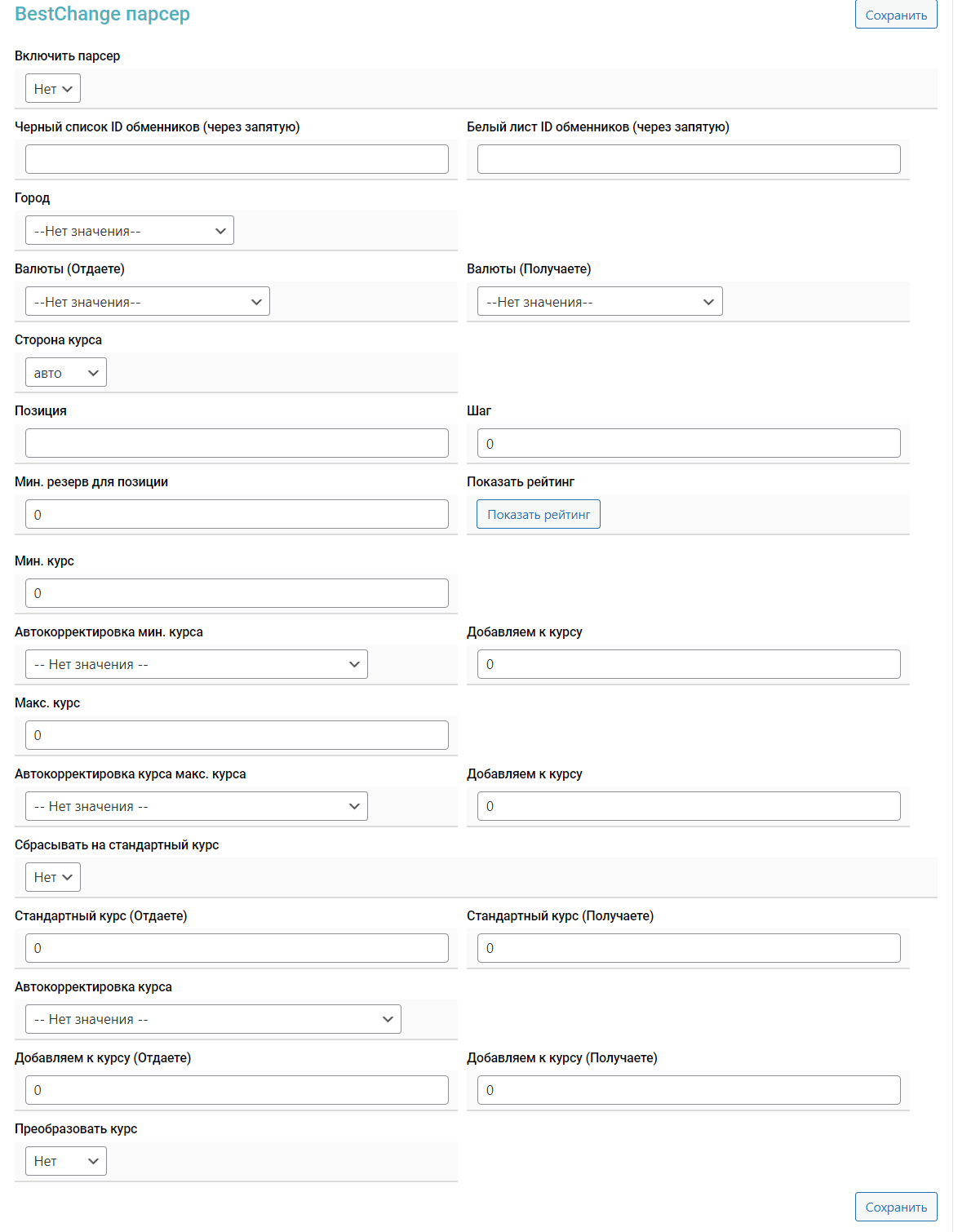Screen dimensions: 958x1232
Task: Click the Шаг input field
Action: (x=689, y=443)
